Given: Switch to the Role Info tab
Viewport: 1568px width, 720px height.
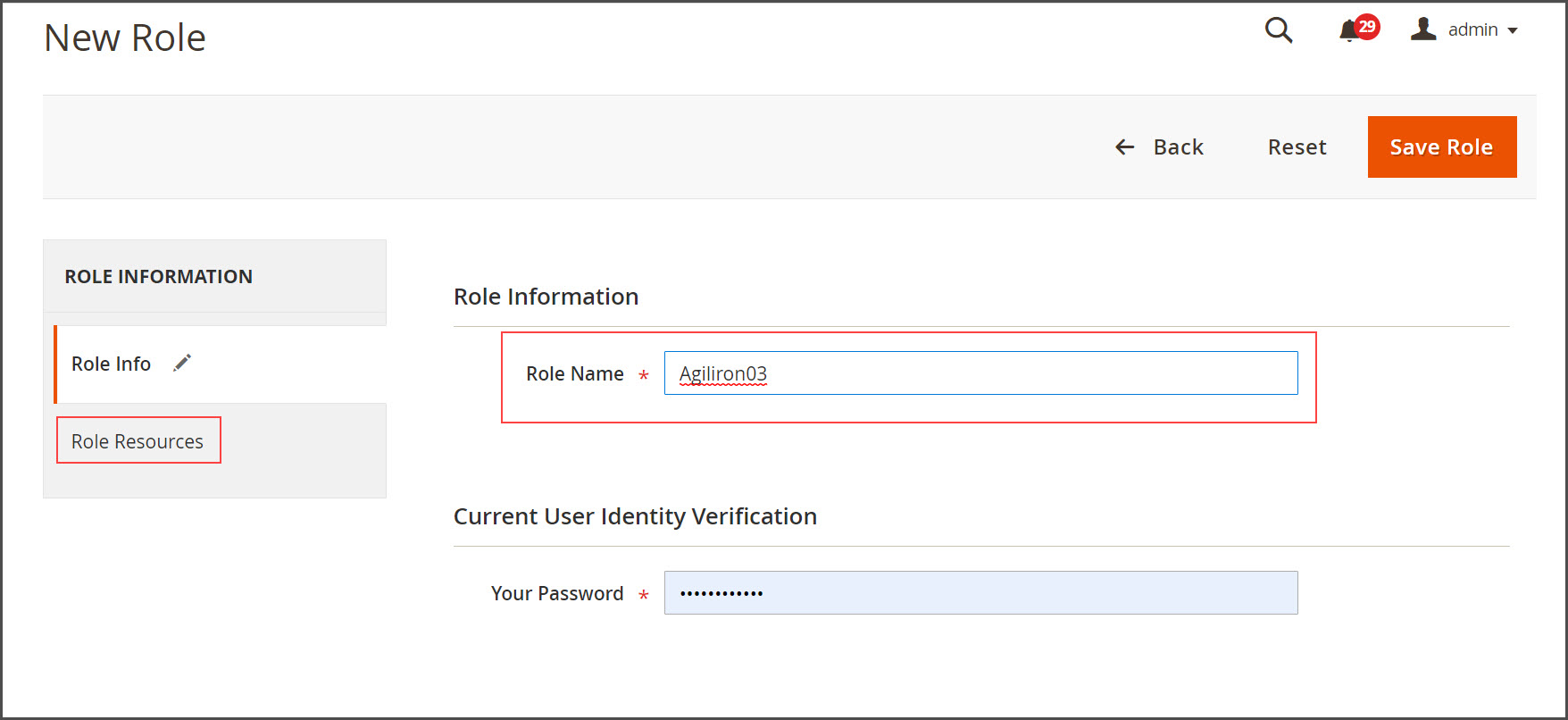Looking at the screenshot, I should click(220, 364).
